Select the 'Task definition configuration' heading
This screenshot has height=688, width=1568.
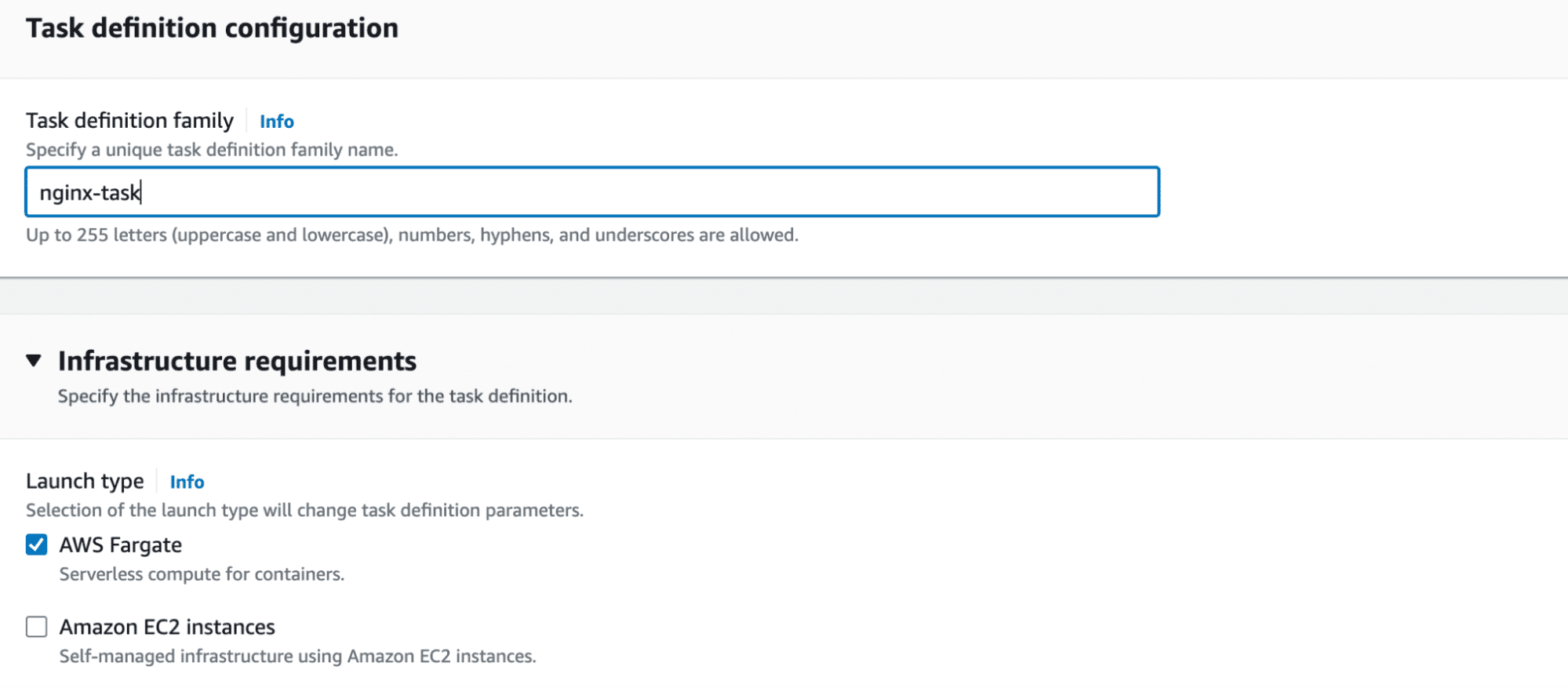point(212,28)
